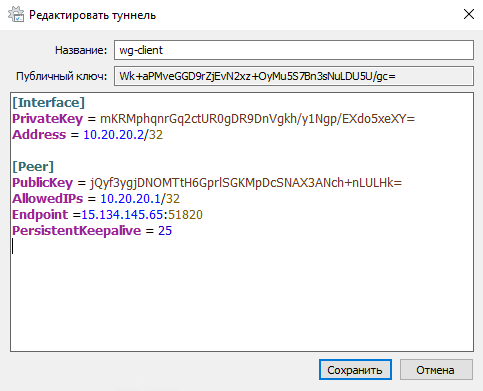Click the Публичный ключ: label

[x=62, y=76]
